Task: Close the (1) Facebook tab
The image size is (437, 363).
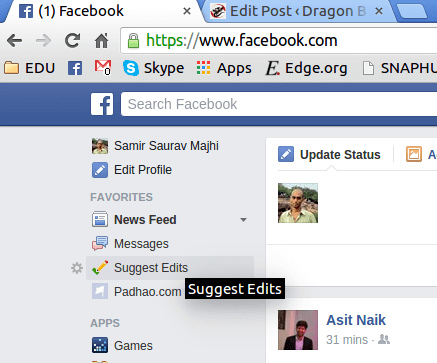Action: (x=187, y=11)
